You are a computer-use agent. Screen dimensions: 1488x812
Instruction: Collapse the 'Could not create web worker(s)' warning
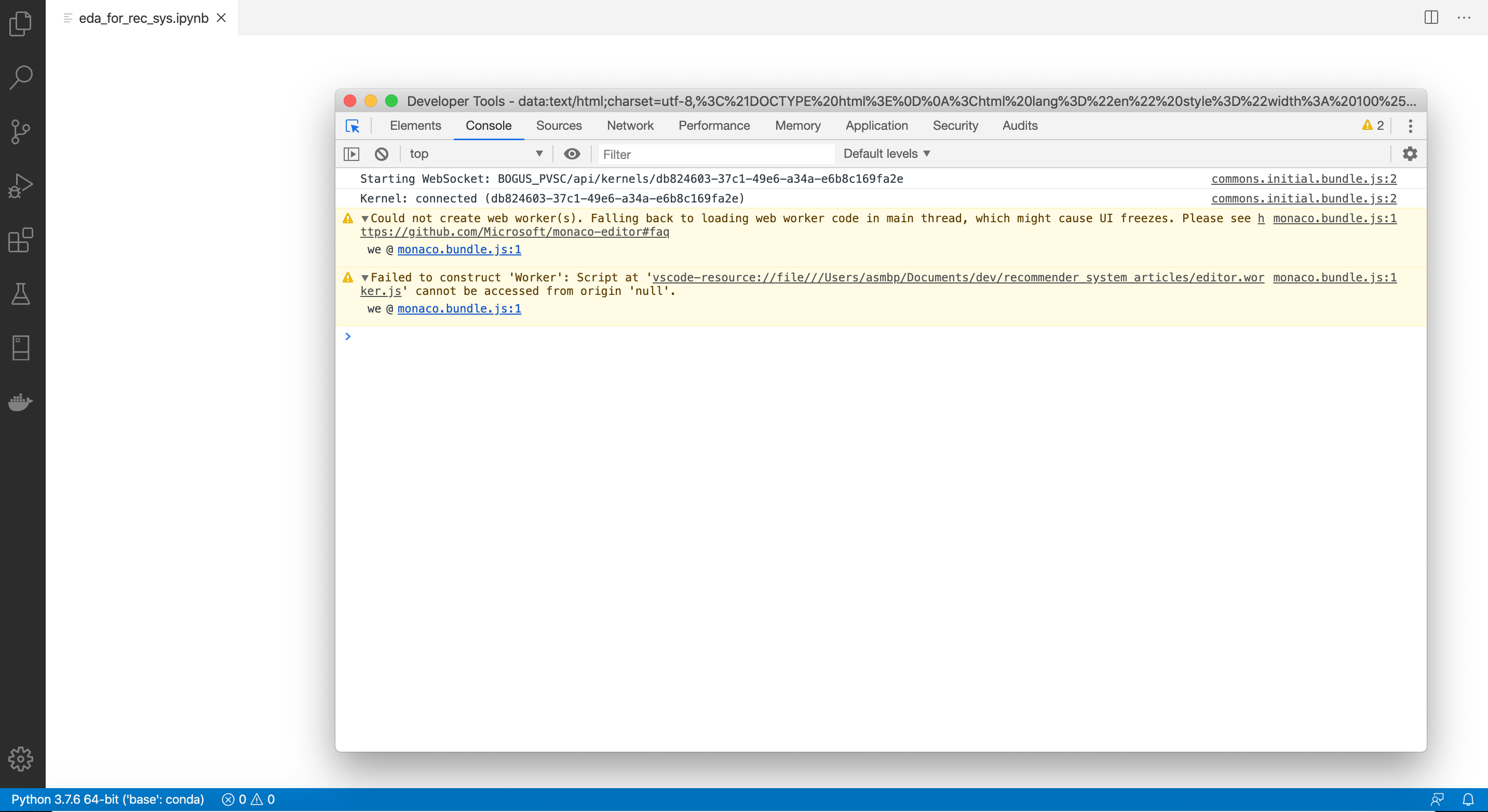364,219
